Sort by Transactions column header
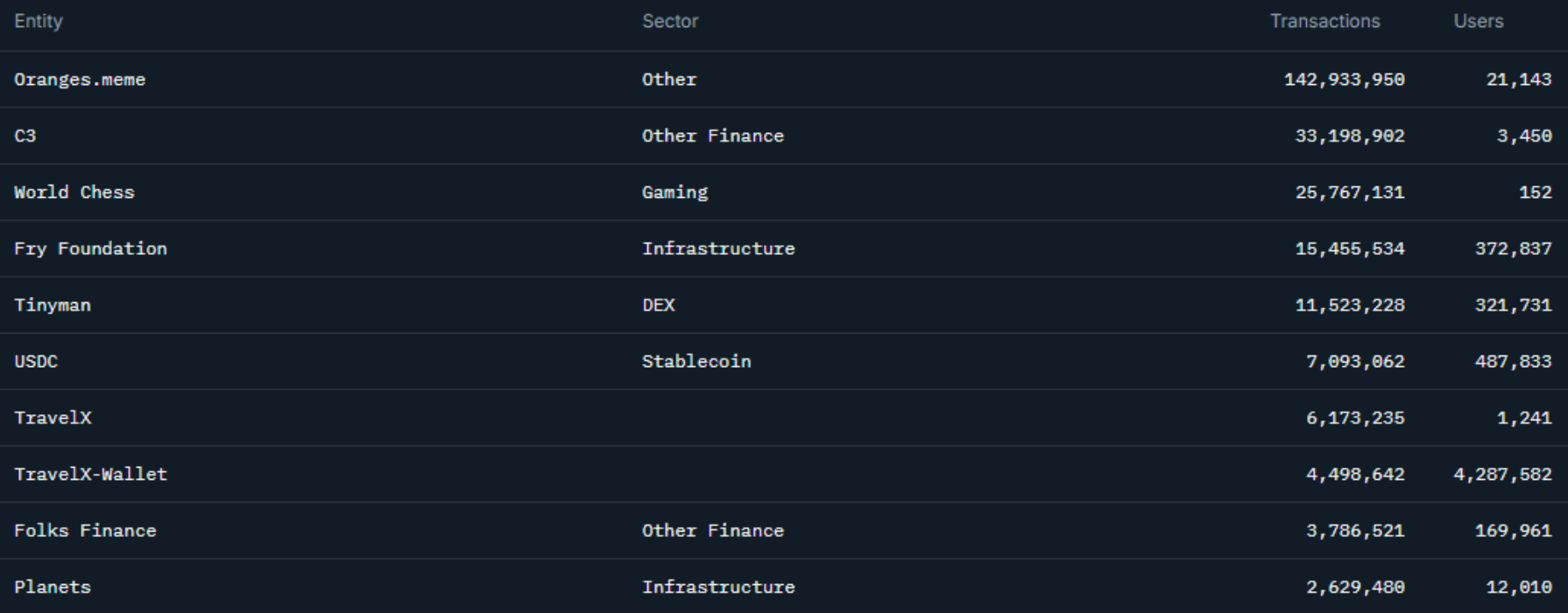The height and width of the screenshot is (613, 1568). (x=1324, y=21)
